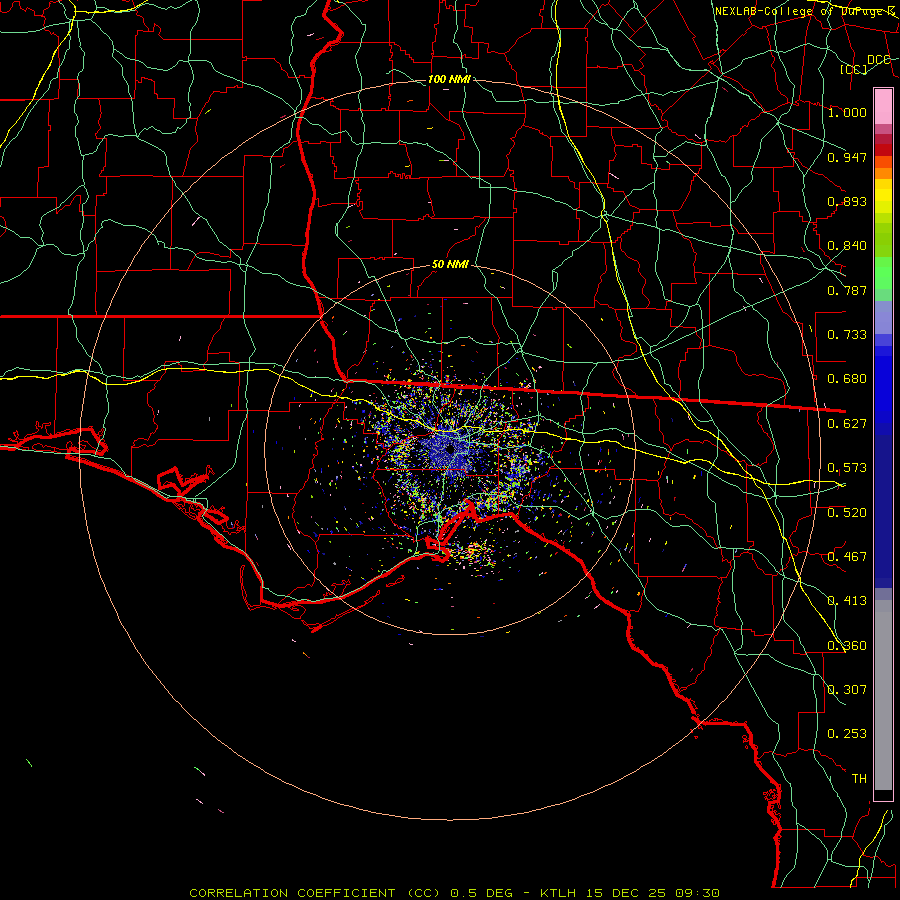The image size is (900, 900).
Task: Click the 0.840 scale value
Action: pos(847,246)
